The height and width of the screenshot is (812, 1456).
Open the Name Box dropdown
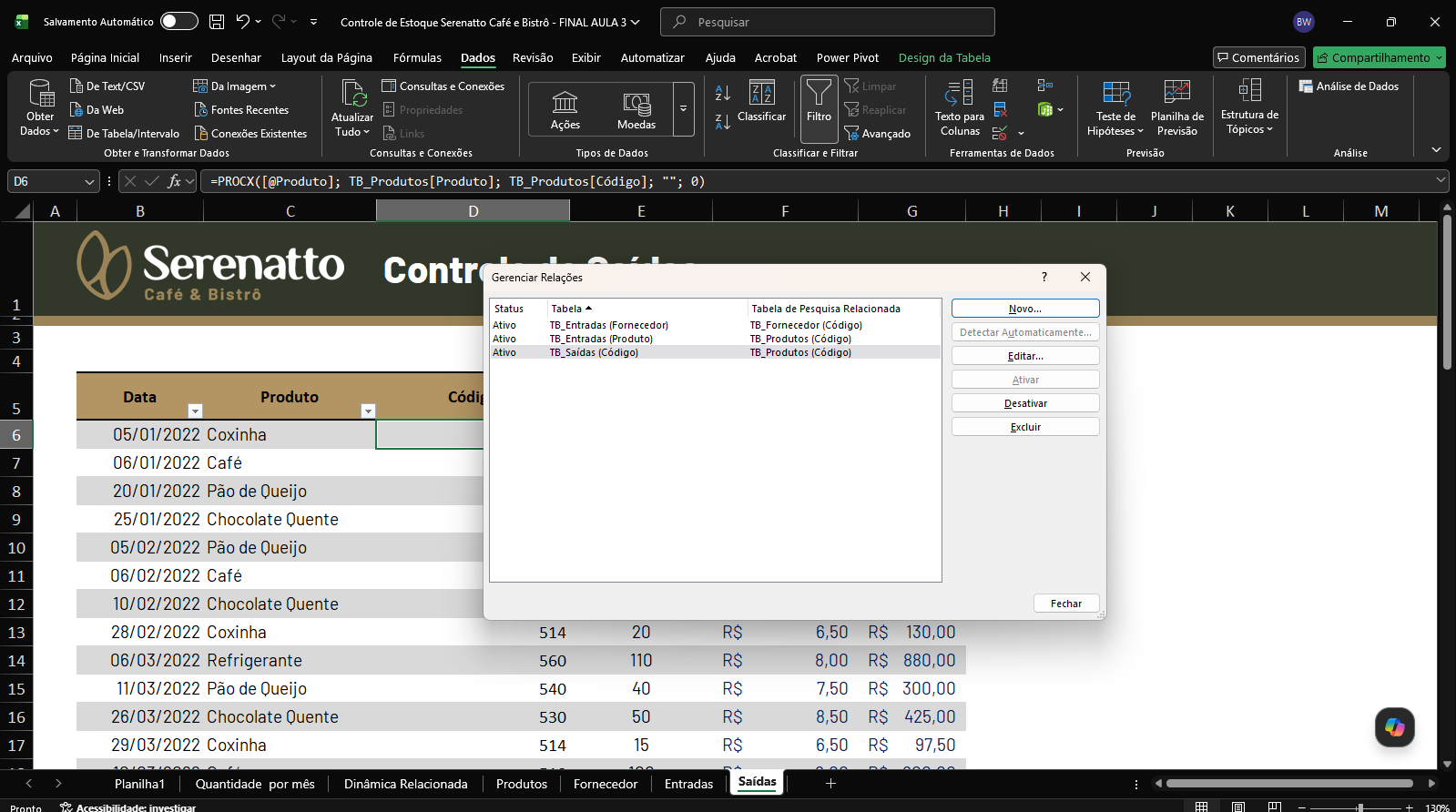pyautogui.click(x=89, y=181)
